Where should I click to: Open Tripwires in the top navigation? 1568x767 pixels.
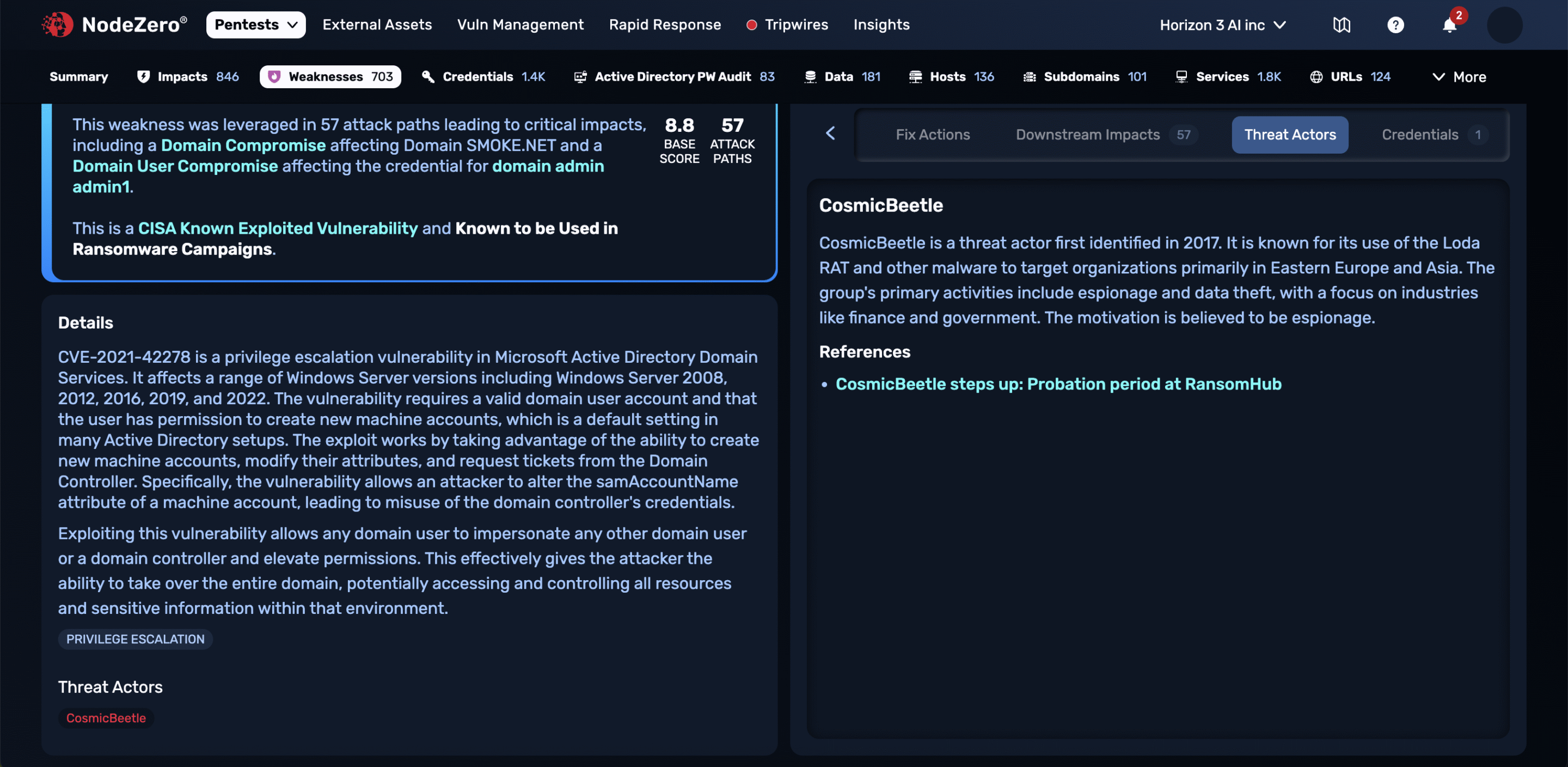tap(787, 25)
